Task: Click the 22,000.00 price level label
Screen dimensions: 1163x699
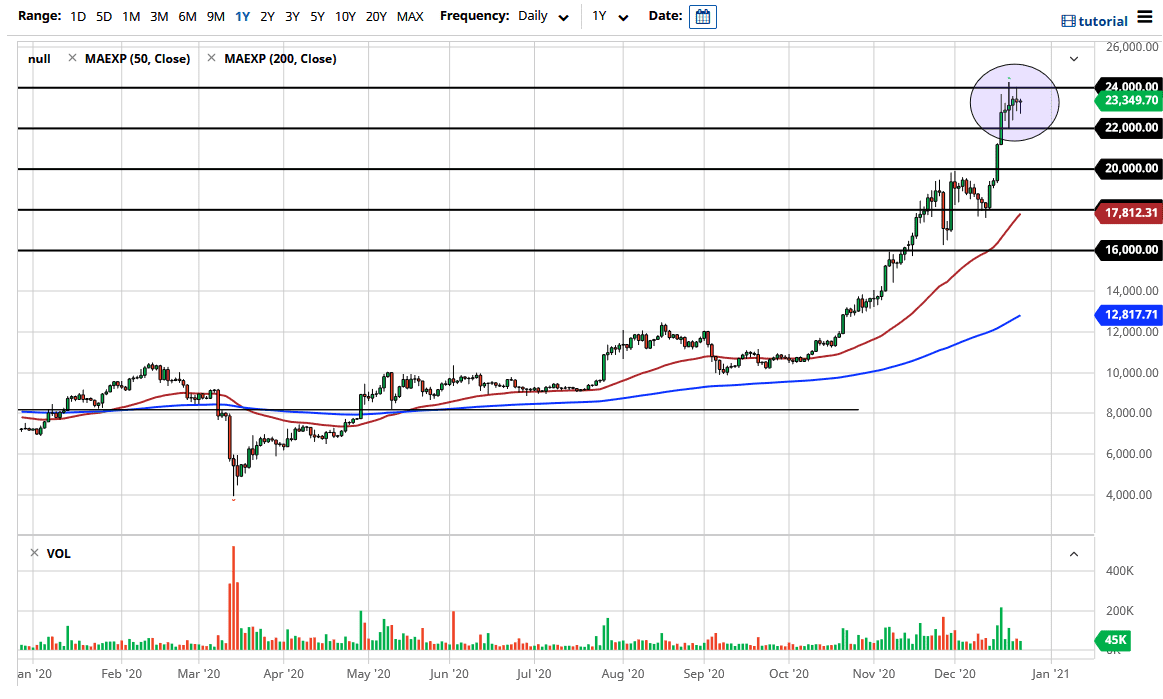Action: (1128, 128)
